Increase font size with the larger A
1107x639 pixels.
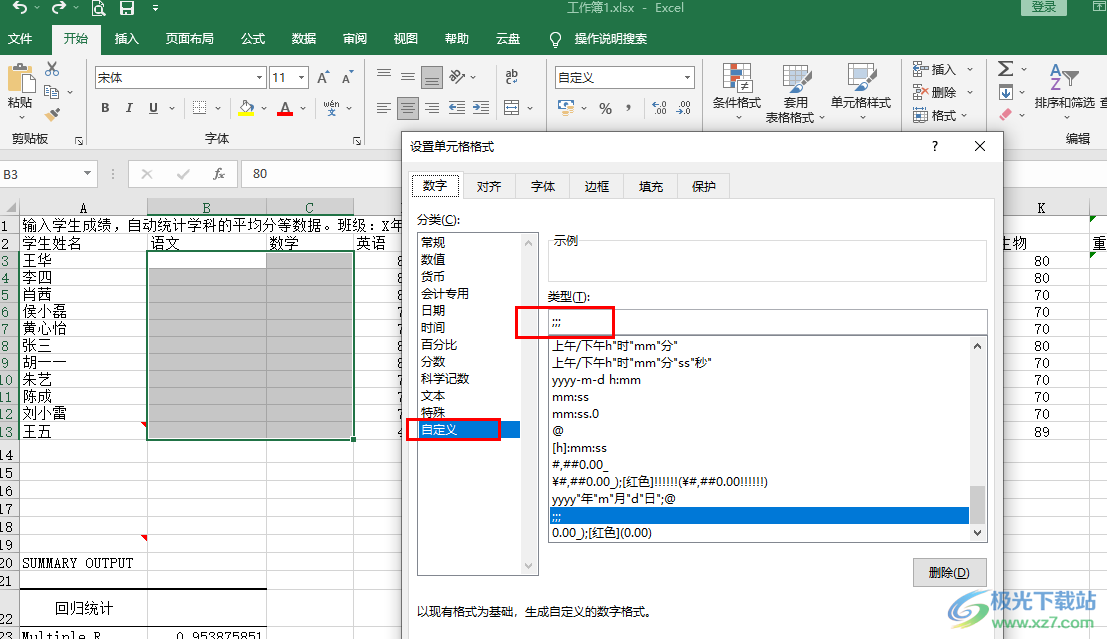pyautogui.click(x=323, y=78)
